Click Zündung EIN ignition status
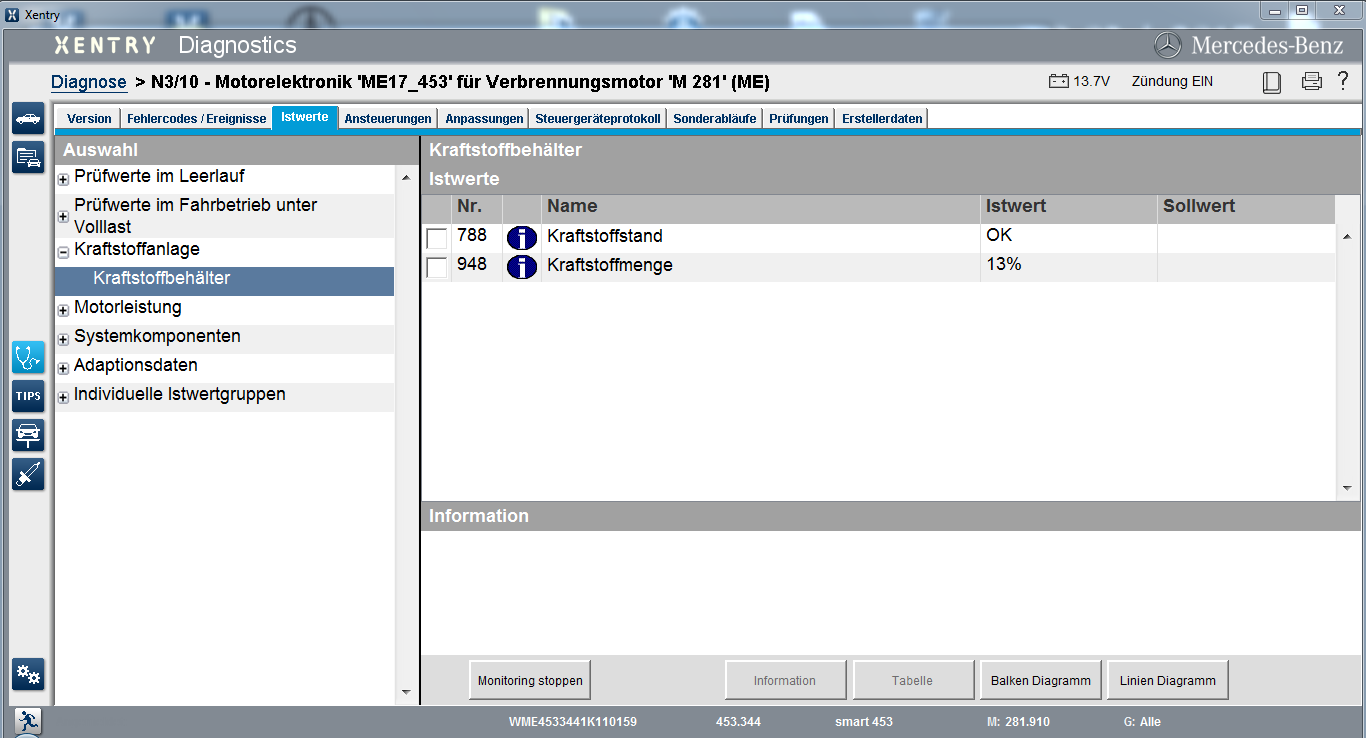Screen dimensions: 1366x738 (1172, 82)
